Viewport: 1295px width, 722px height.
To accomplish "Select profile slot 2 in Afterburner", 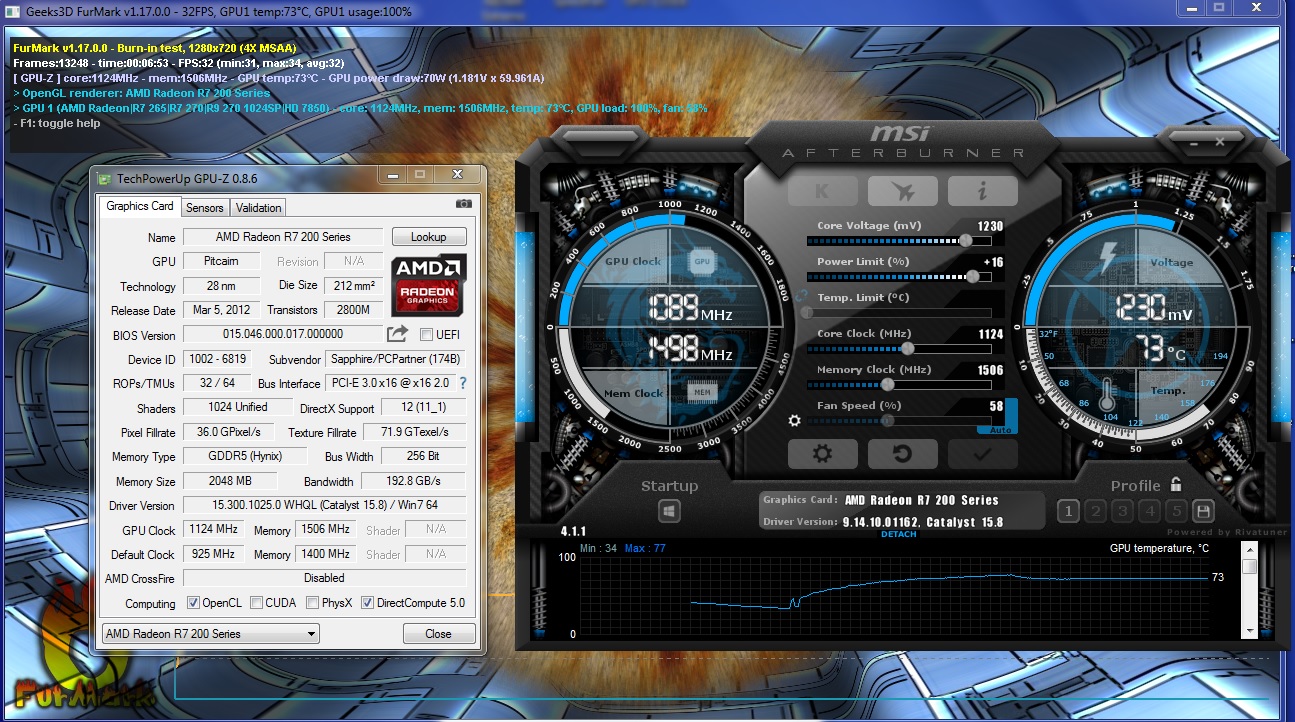I will (1095, 511).
